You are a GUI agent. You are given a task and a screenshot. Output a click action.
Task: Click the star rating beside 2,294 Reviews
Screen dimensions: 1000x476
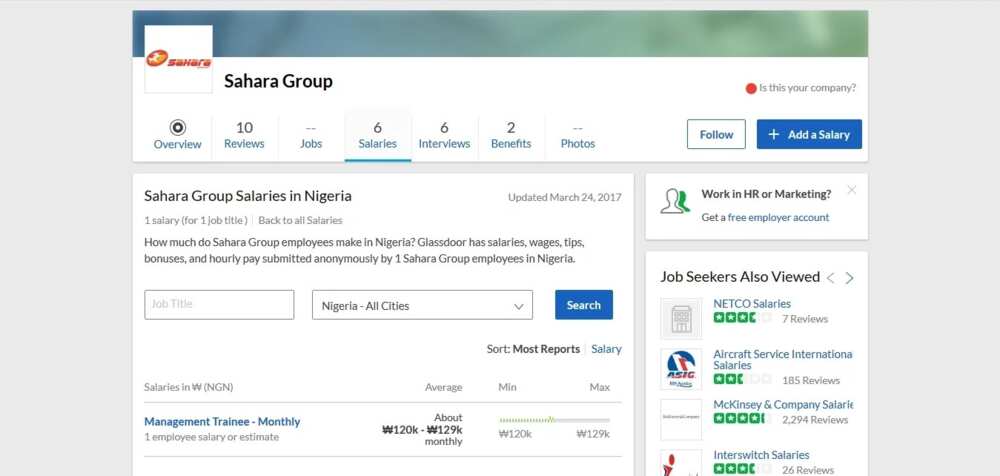coord(742,419)
